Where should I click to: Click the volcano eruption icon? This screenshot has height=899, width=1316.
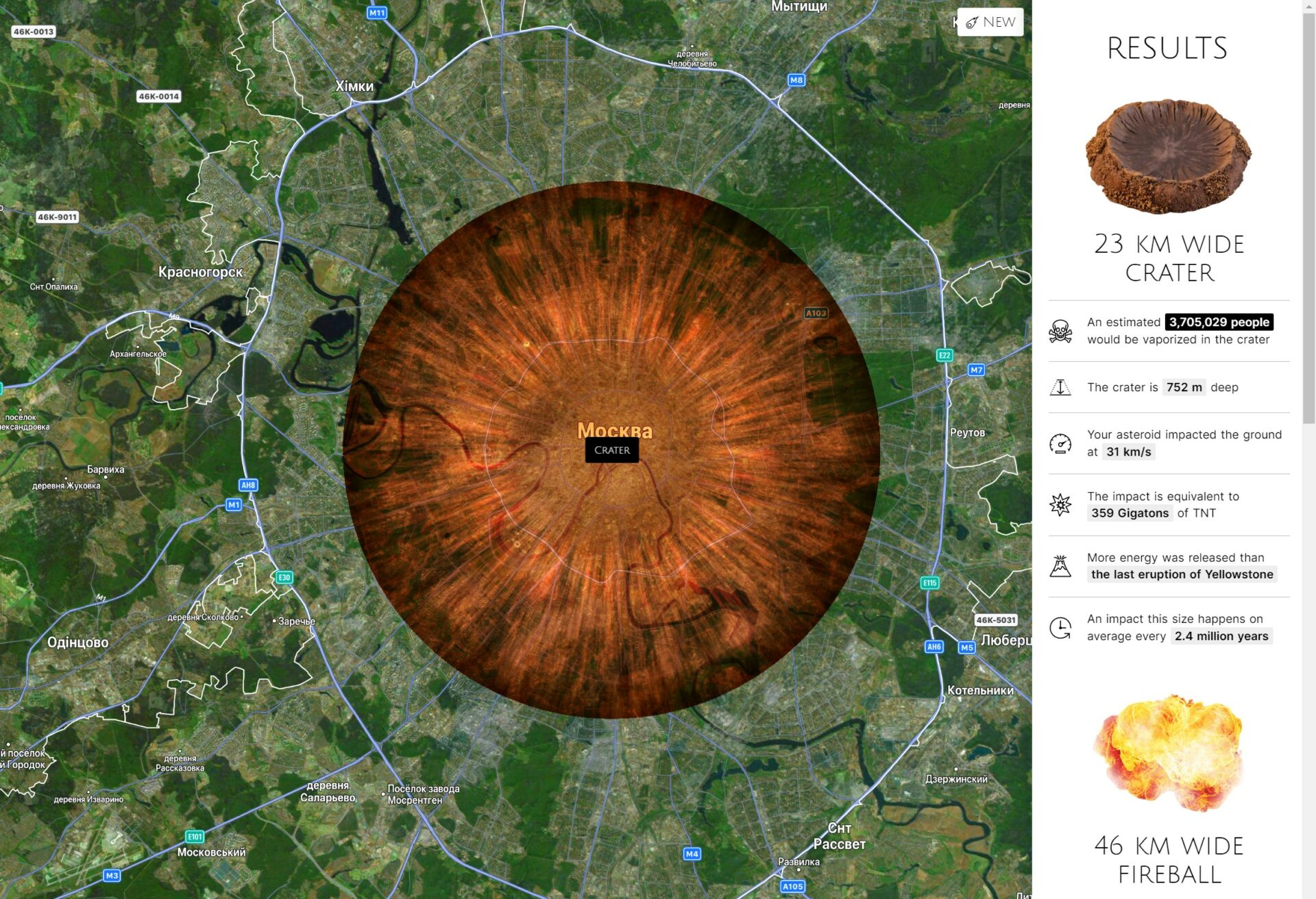(1060, 566)
